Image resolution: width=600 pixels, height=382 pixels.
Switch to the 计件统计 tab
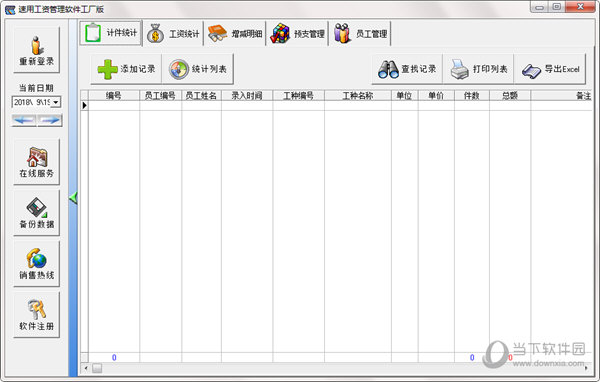(111, 33)
